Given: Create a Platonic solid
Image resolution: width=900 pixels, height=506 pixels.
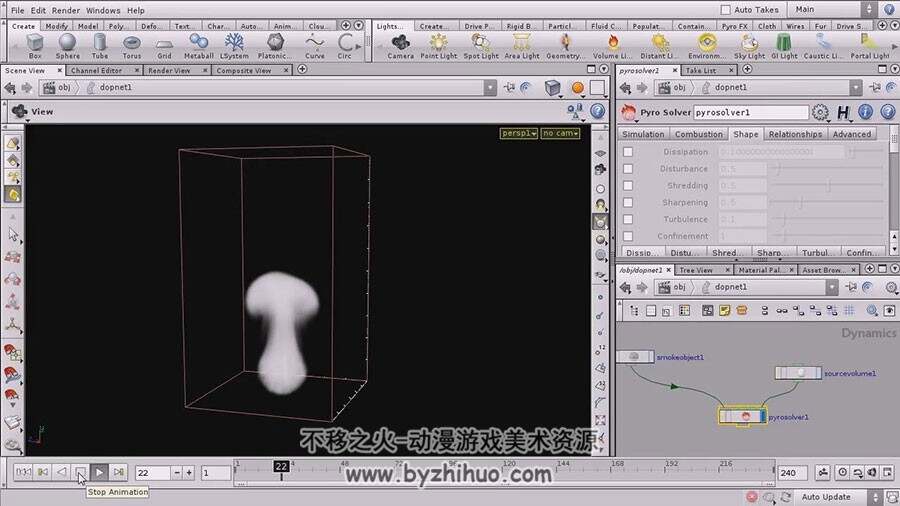Looking at the screenshot, I should (x=275, y=46).
